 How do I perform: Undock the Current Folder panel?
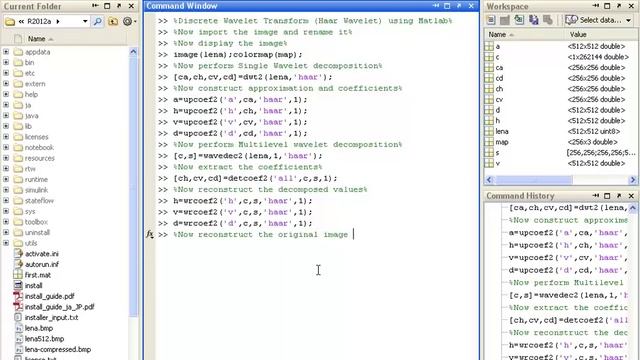tap(119, 6)
